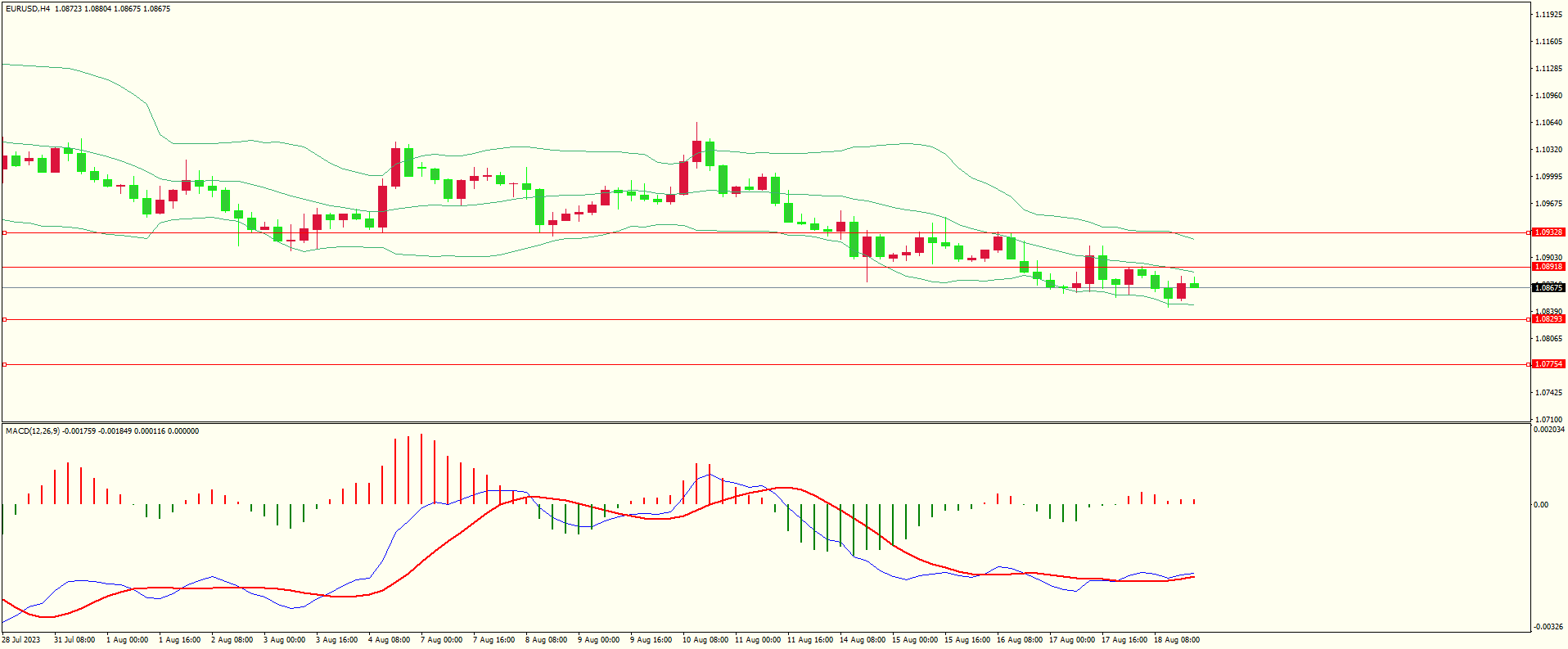Click the MACD(12,26,9) indicator label
The image size is (1568, 649).
(33, 431)
